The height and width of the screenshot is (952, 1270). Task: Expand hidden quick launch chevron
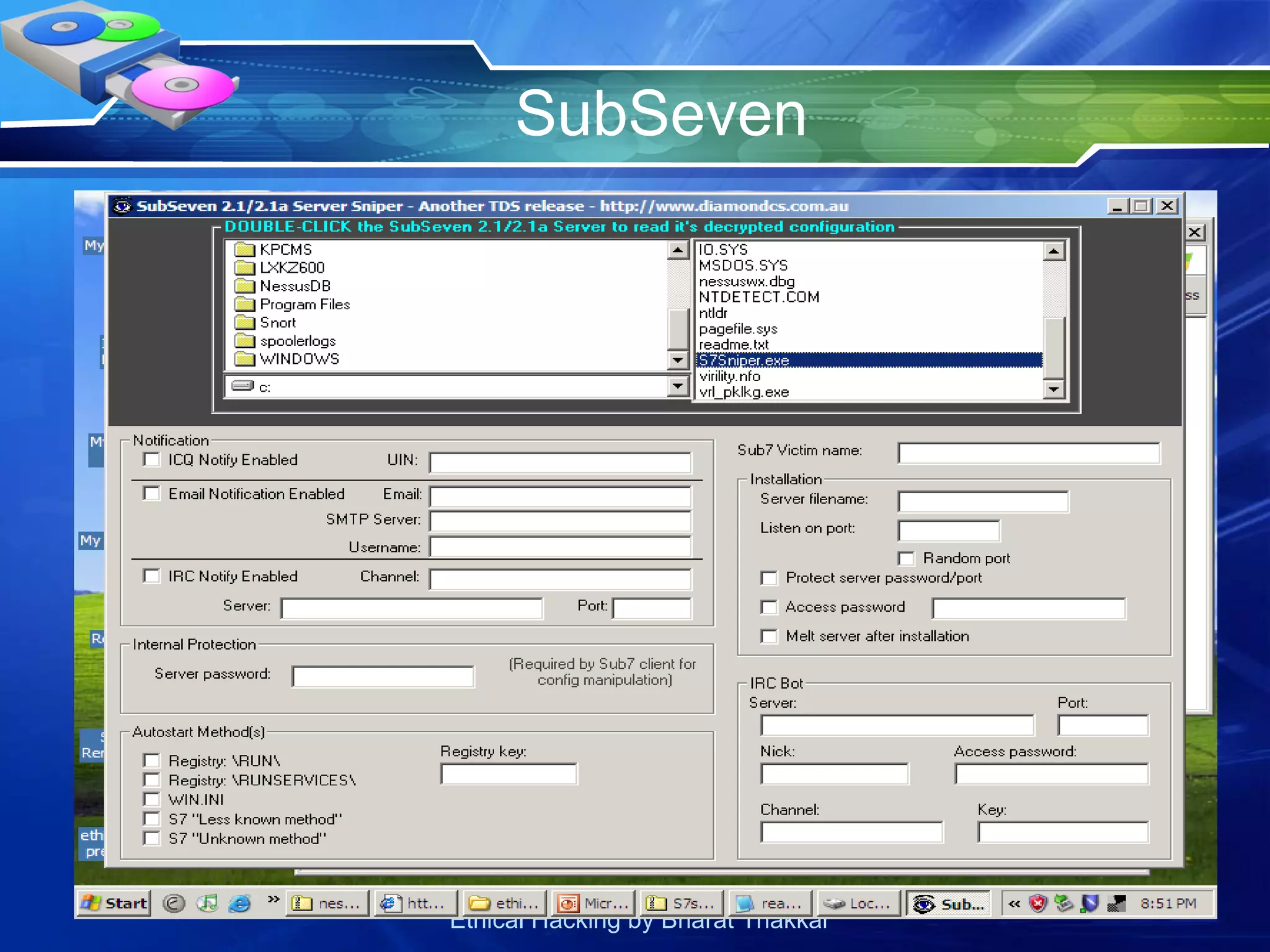[273, 899]
